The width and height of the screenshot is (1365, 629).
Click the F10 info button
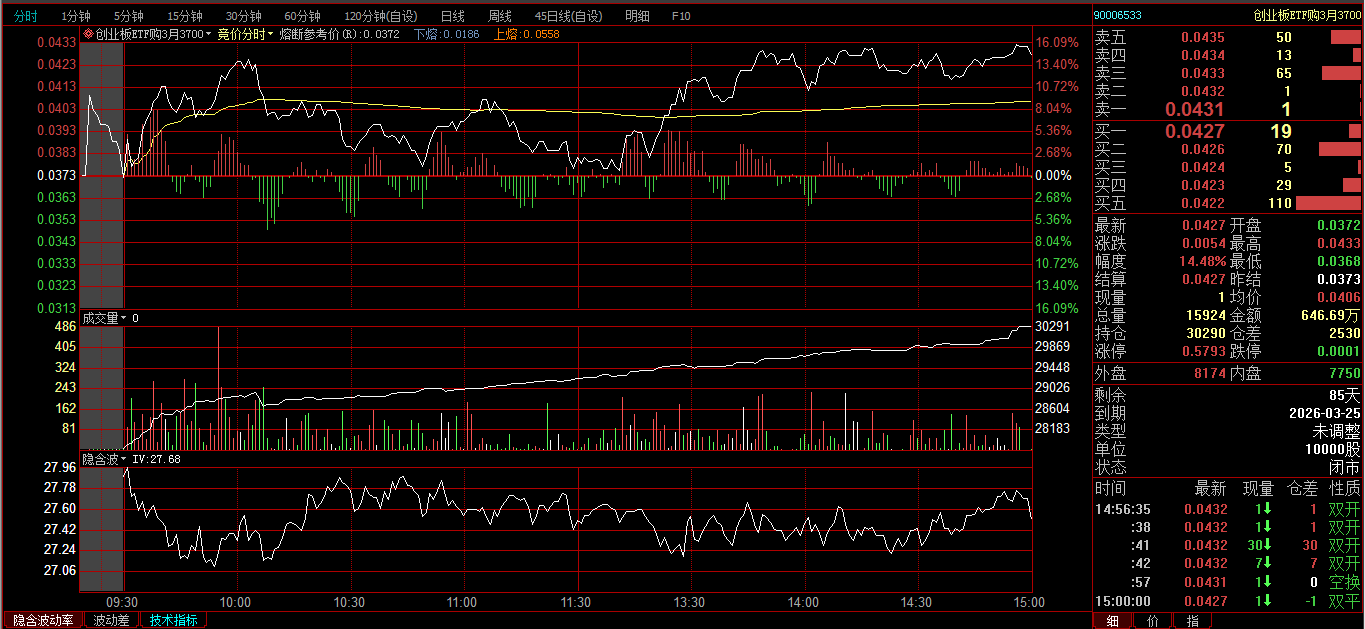coord(681,16)
